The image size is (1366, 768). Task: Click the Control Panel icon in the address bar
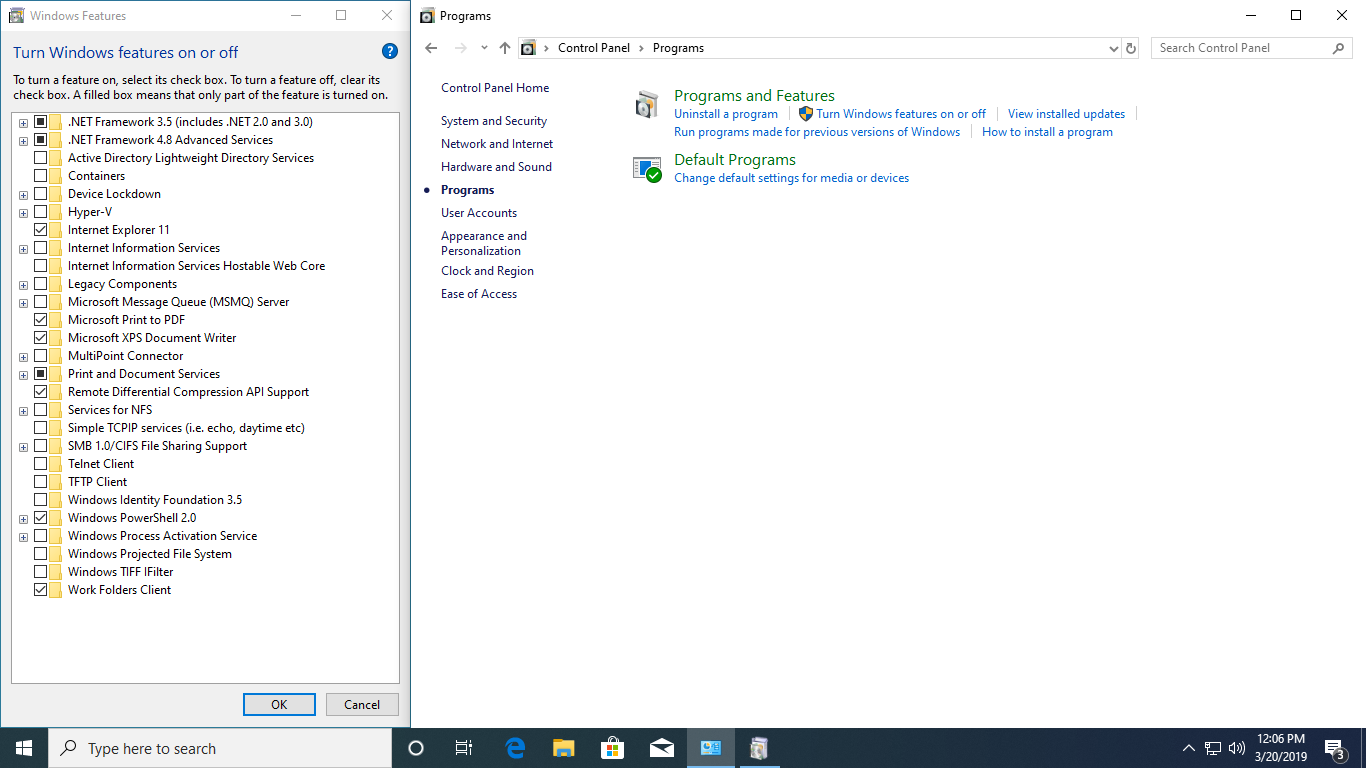529,48
